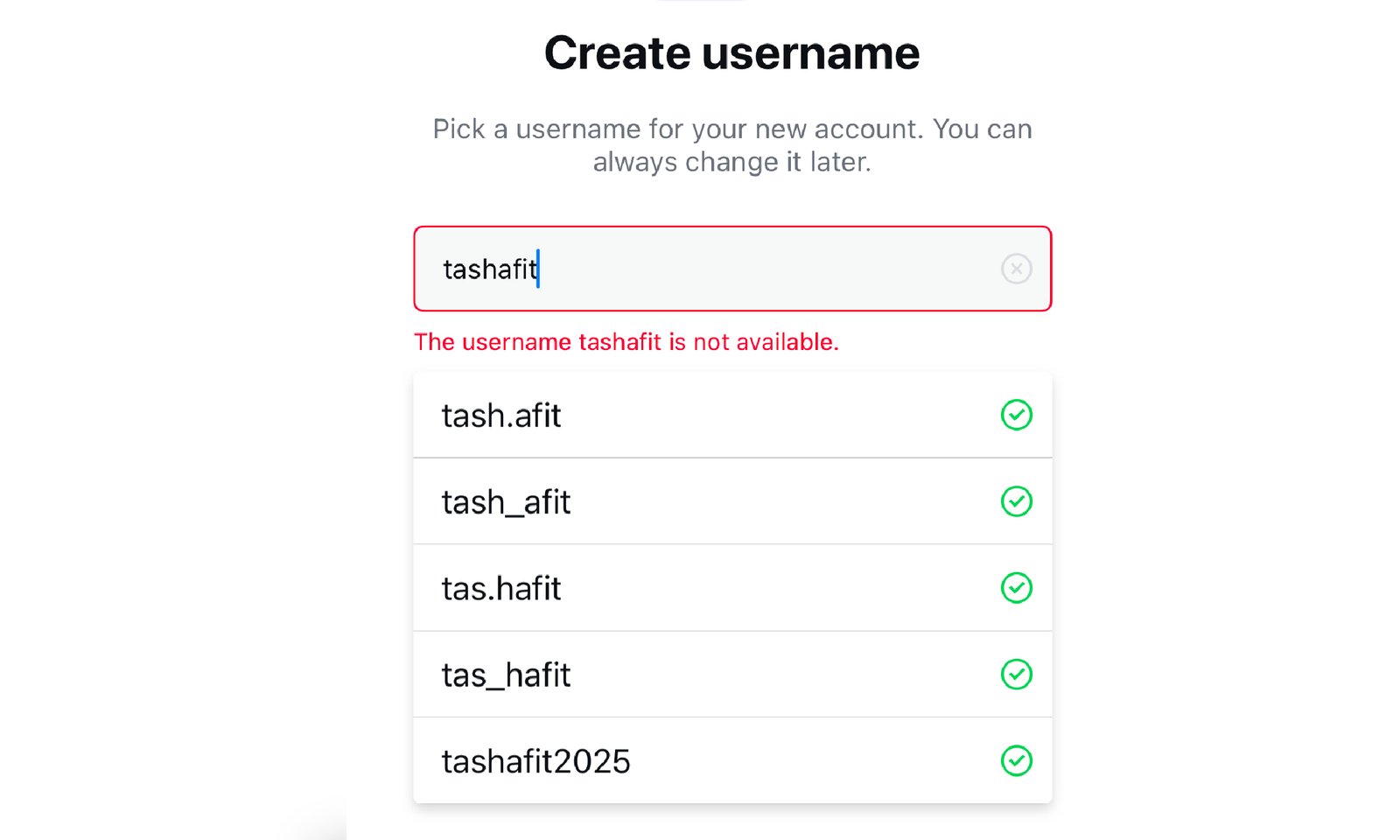Choose tashafit2025 as the username
The width and height of the screenshot is (1400, 840).
point(732,761)
